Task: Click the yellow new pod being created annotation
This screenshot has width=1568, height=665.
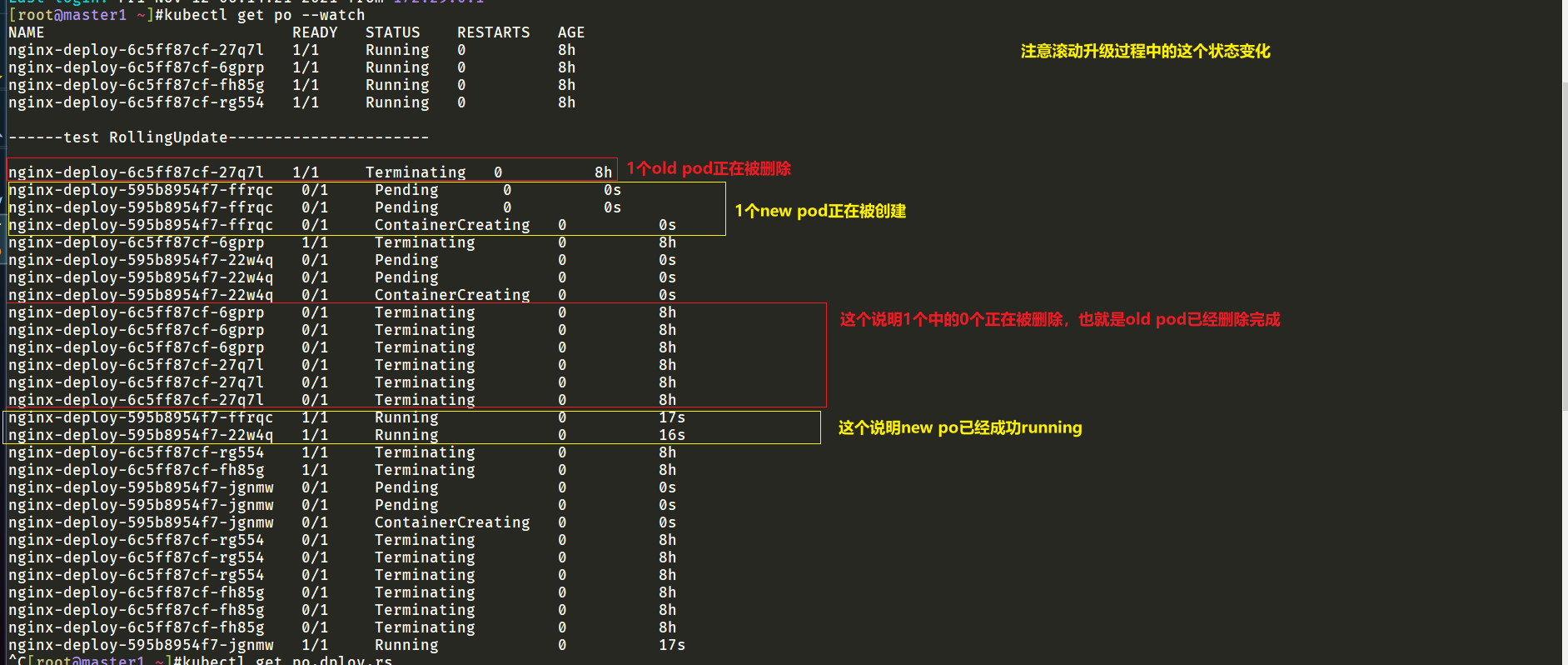Action: coord(820,211)
